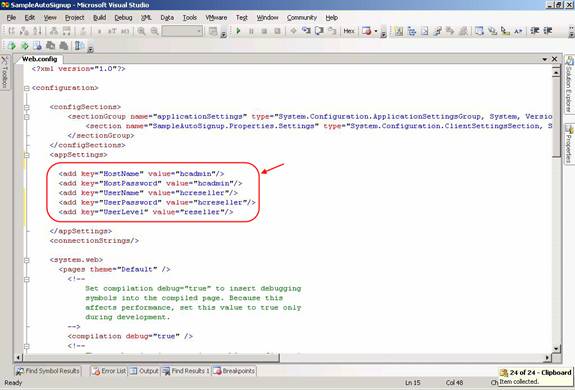Open the Breakpoints window toolbar icon
This screenshot has width=575, height=390.
pos(366,31)
